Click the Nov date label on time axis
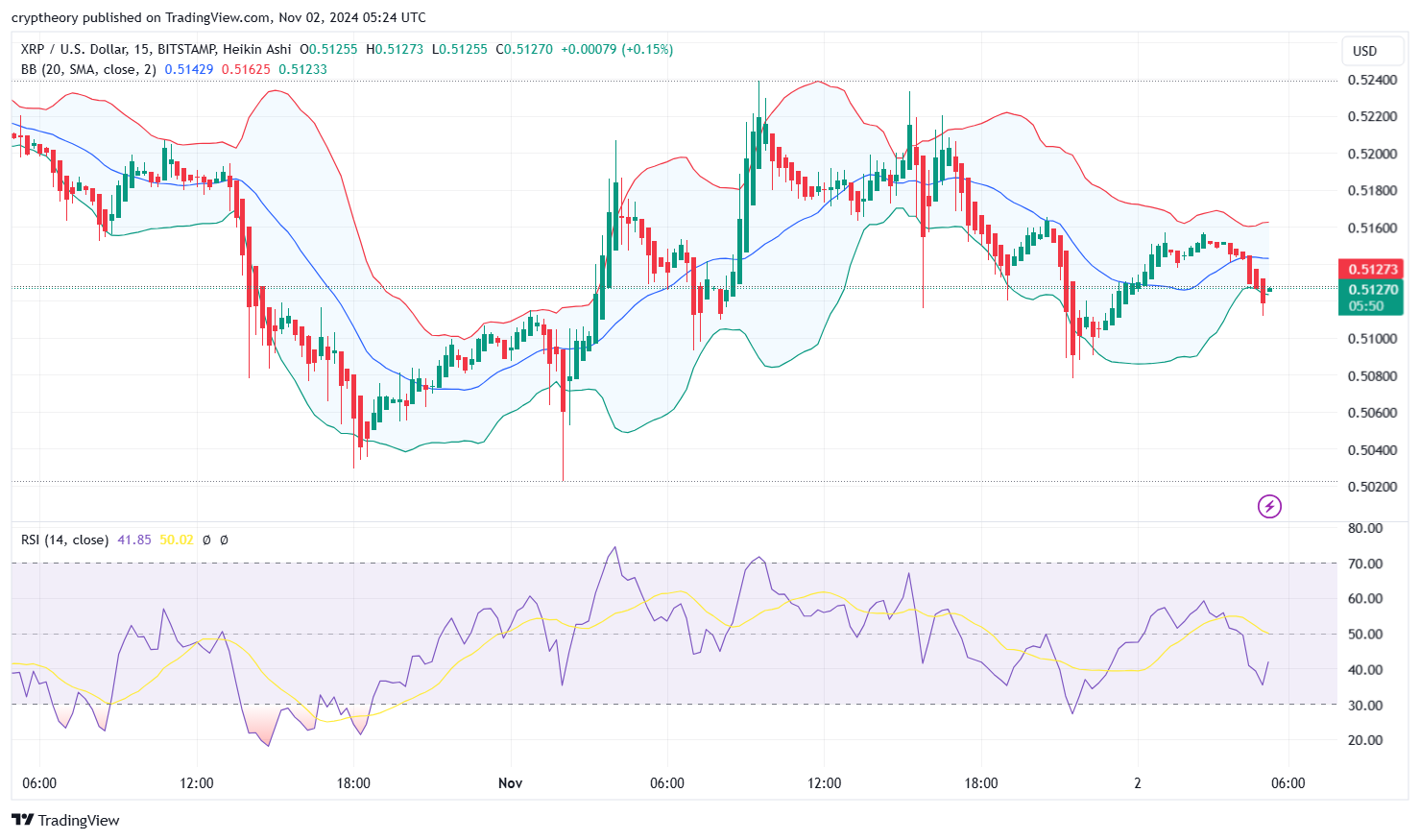The image size is (1420, 840). (x=510, y=782)
